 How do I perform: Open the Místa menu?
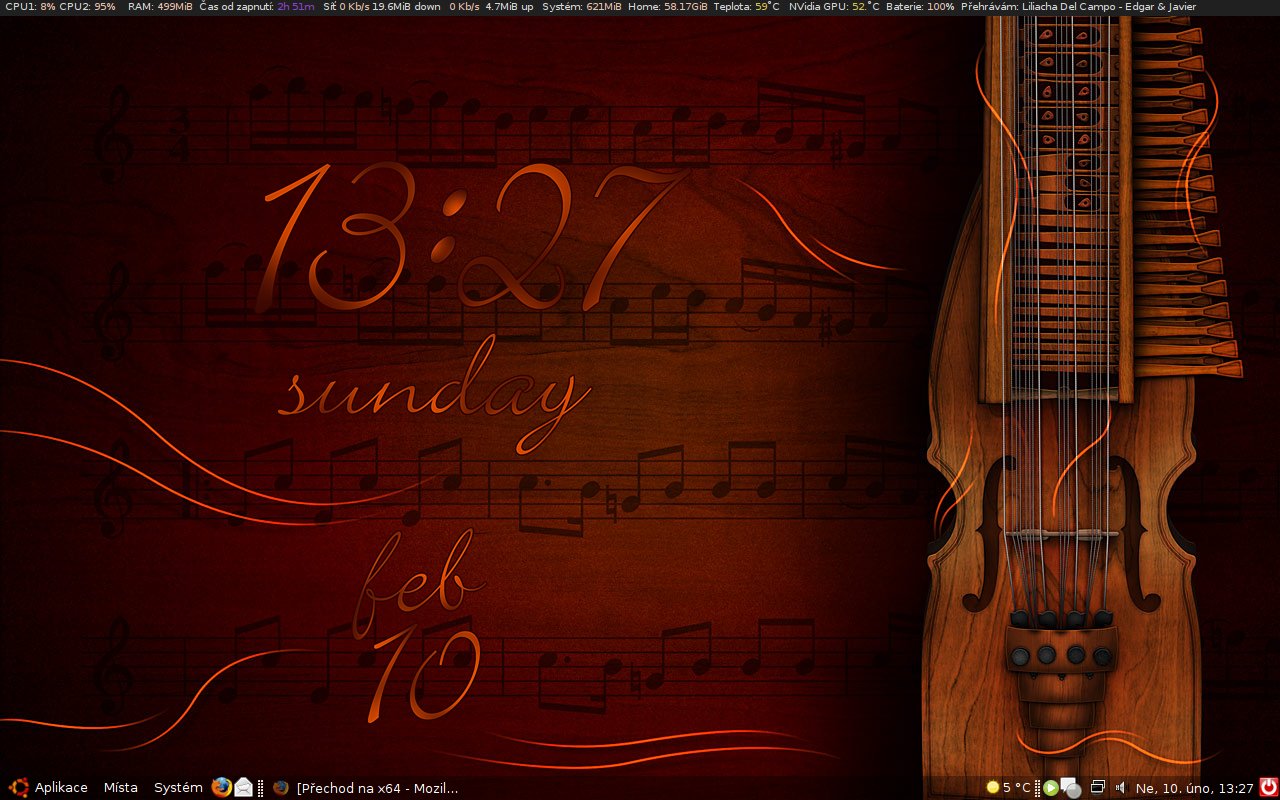click(x=120, y=787)
